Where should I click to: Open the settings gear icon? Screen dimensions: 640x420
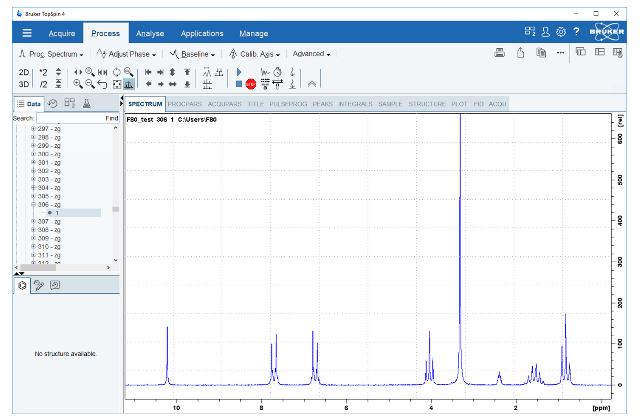tap(561, 32)
